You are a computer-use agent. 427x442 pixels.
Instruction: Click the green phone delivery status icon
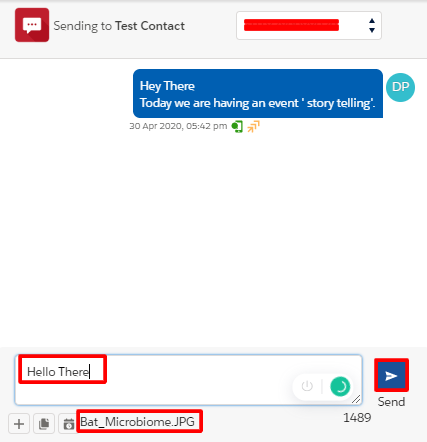[x=237, y=126]
